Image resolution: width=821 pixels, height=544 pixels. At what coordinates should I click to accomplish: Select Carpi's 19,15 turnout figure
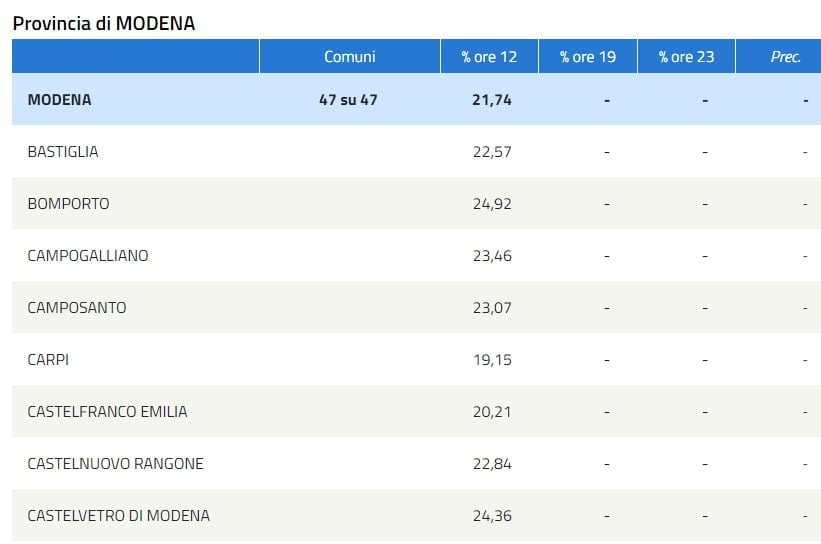point(491,360)
